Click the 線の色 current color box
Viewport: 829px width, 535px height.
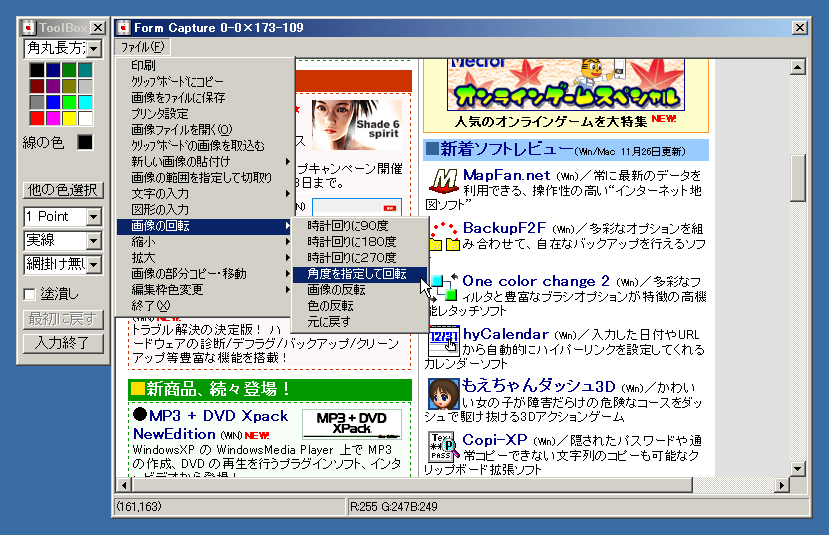click(x=85, y=142)
